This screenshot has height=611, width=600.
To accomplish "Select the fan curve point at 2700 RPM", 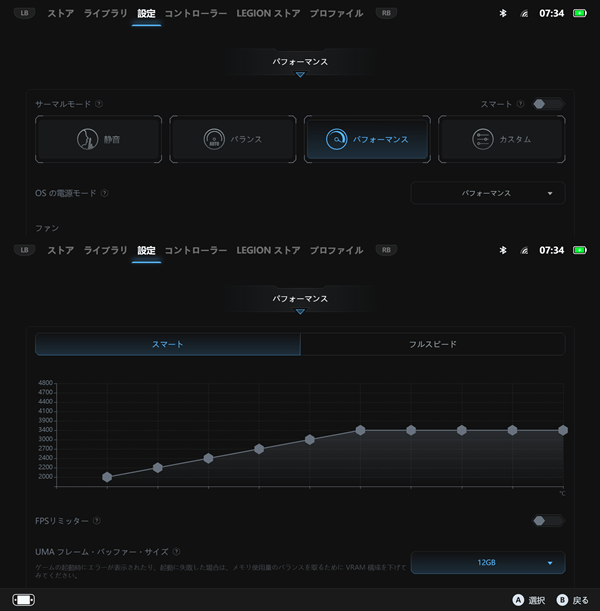I will [x=259, y=449].
